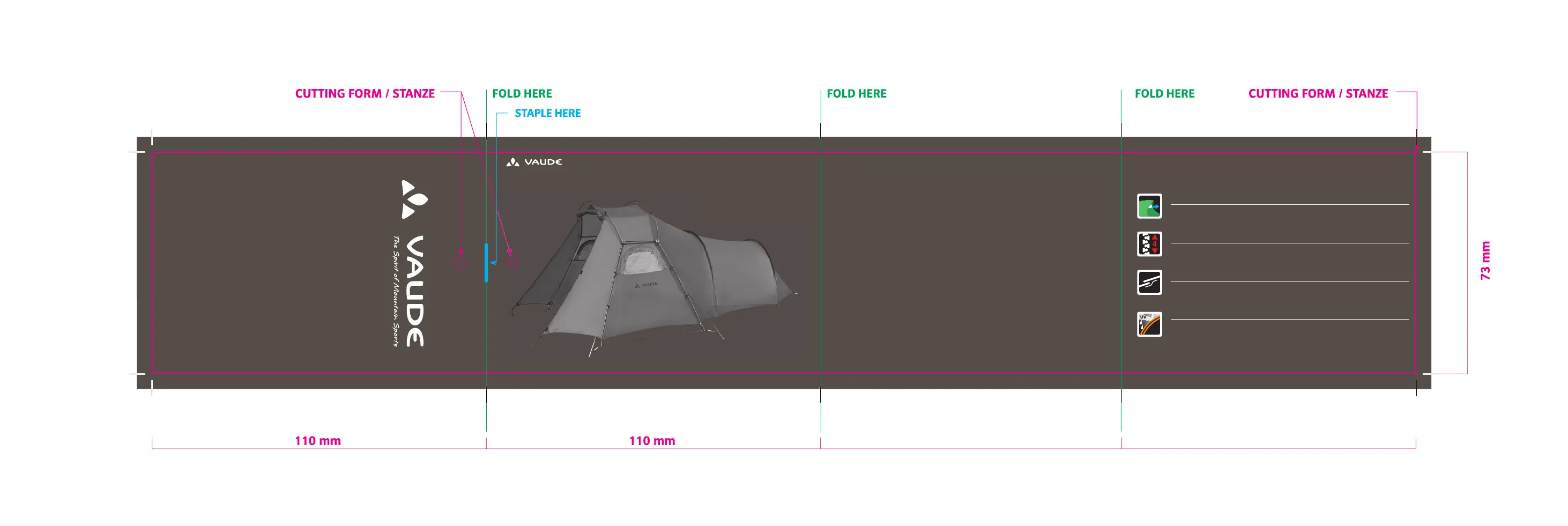Click the right CUTTING FORM / STANZE label
This screenshot has width=1568, height=526.
[x=1318, y=94]
